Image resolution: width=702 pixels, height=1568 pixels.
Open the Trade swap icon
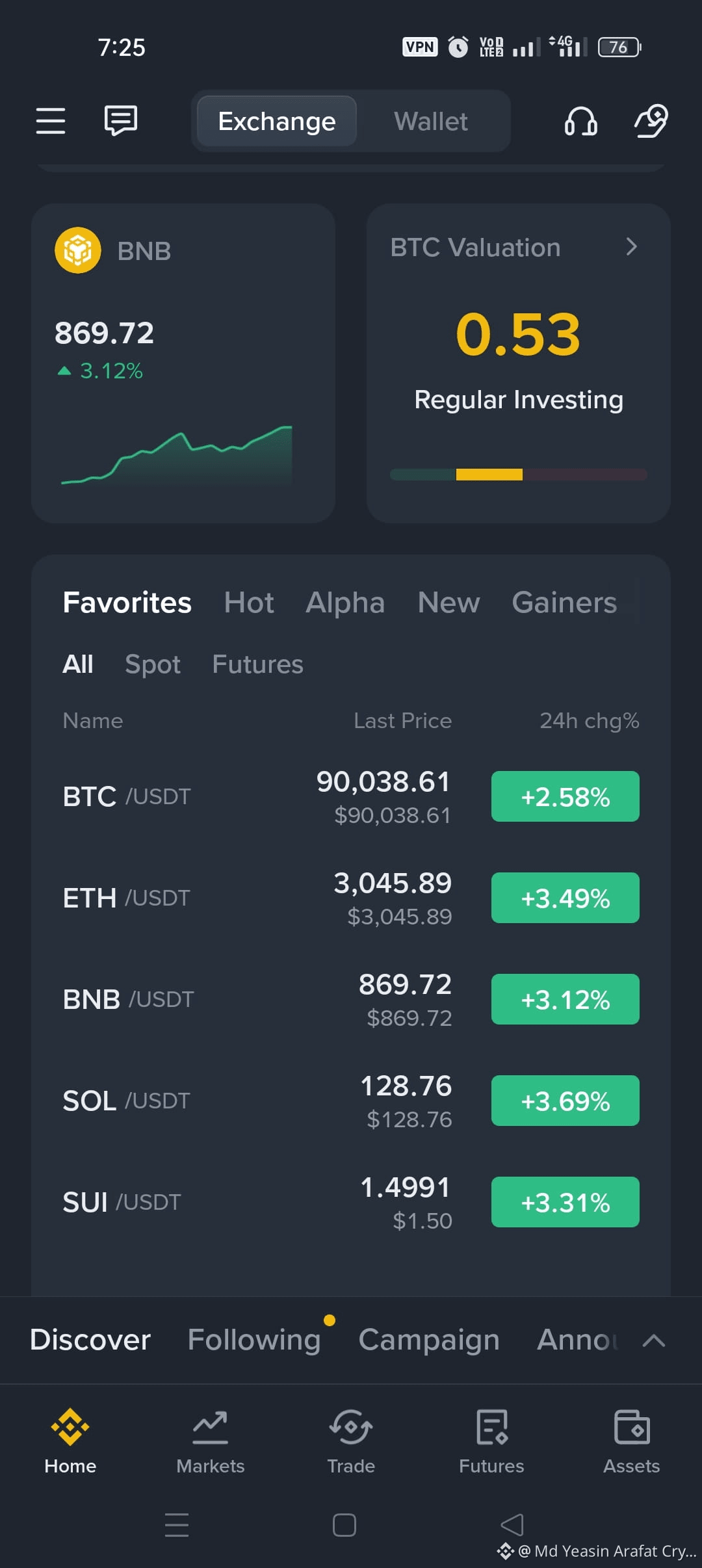coord(351,1427)
